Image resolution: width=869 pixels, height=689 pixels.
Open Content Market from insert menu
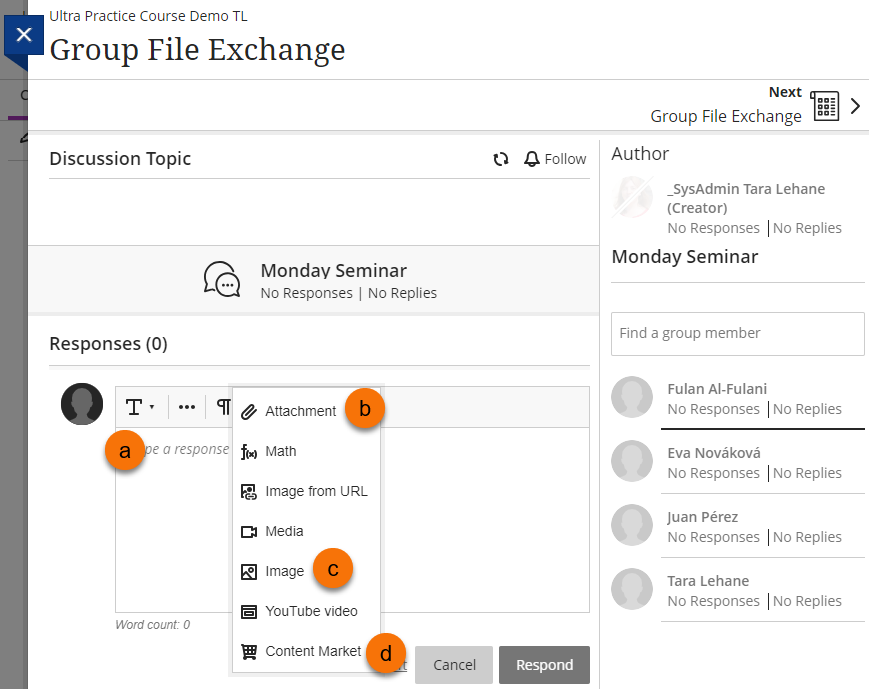click(312, 651)
